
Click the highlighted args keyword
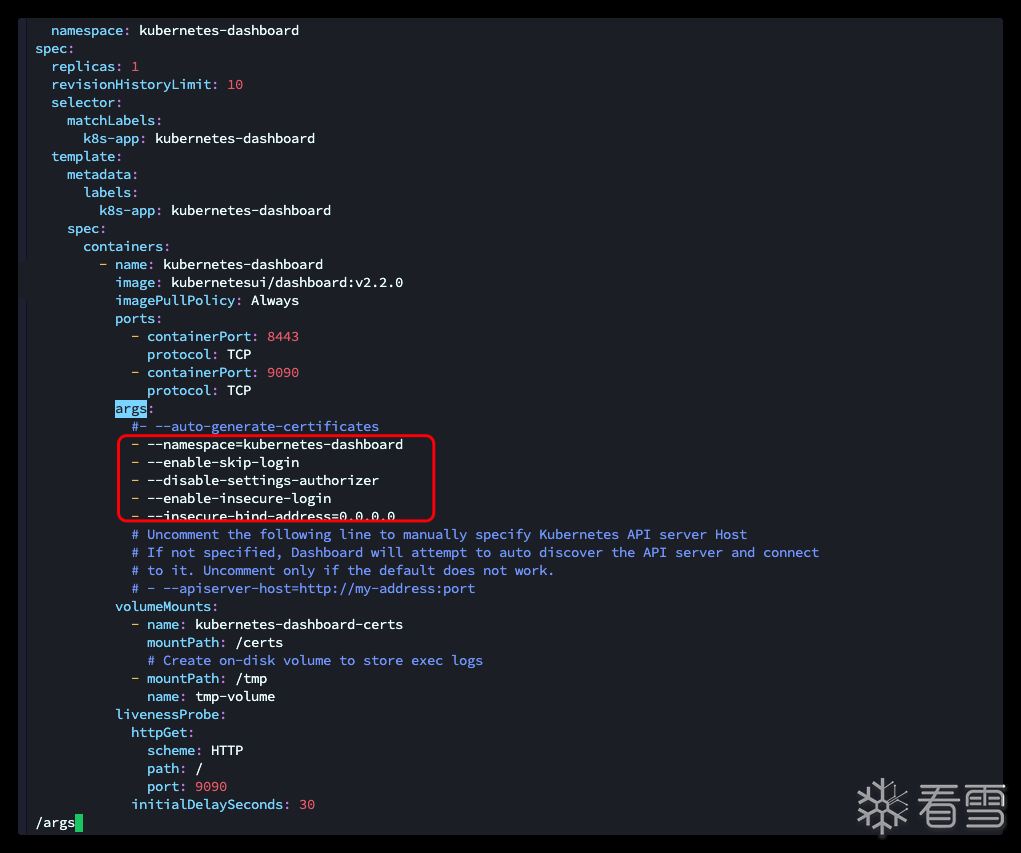point(131,408)
